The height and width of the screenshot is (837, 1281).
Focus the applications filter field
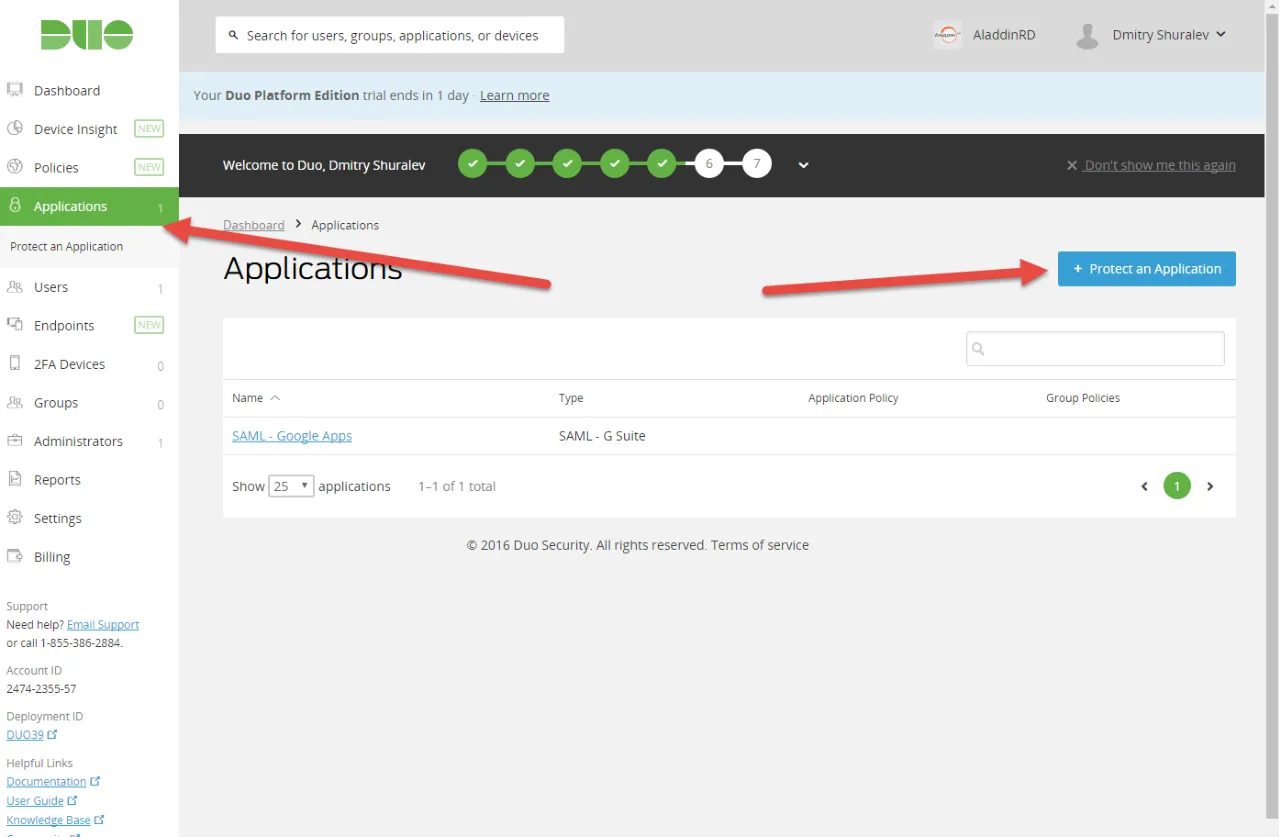click(x=1095, y=348)
